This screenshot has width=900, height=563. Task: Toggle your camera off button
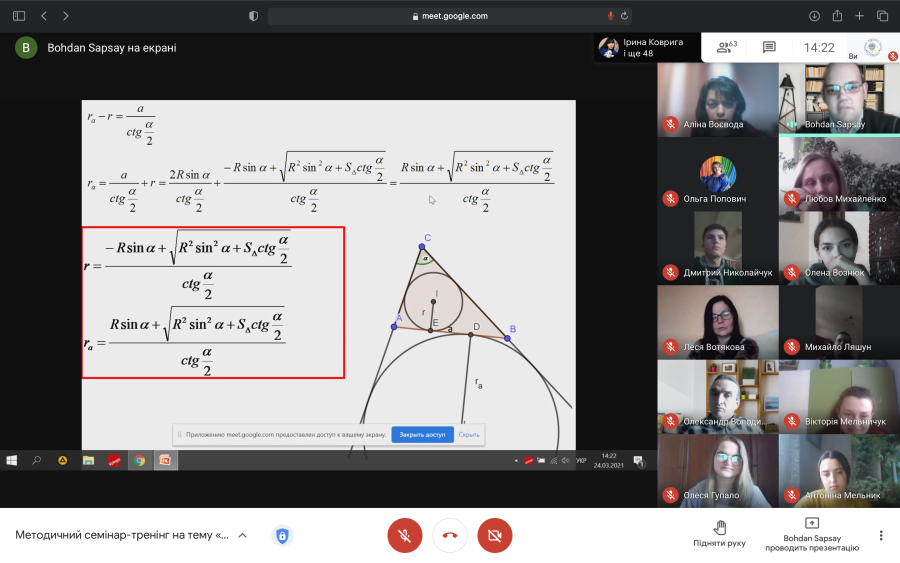click(495, 535)
